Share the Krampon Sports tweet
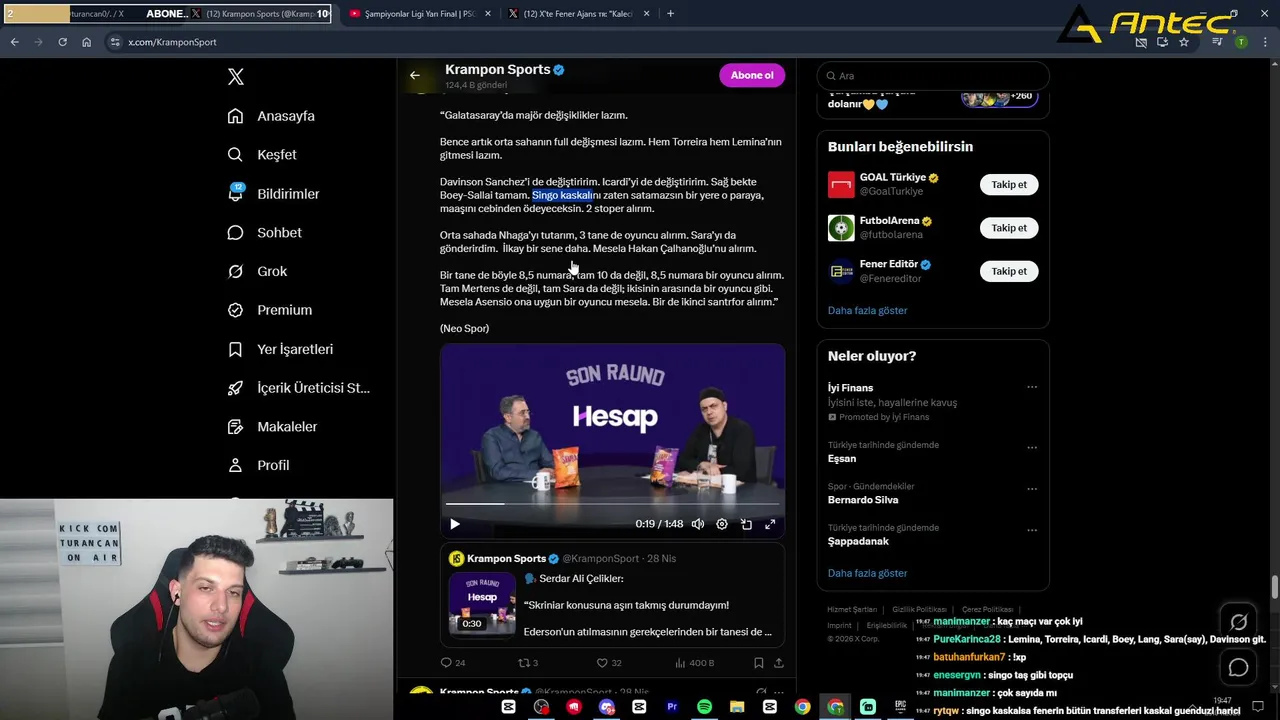 [779, 663]
